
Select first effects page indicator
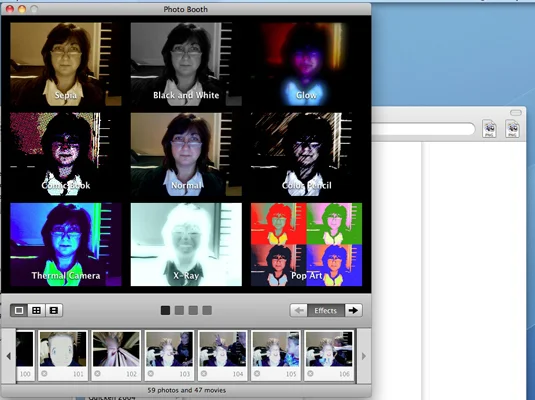click(165, 310)
